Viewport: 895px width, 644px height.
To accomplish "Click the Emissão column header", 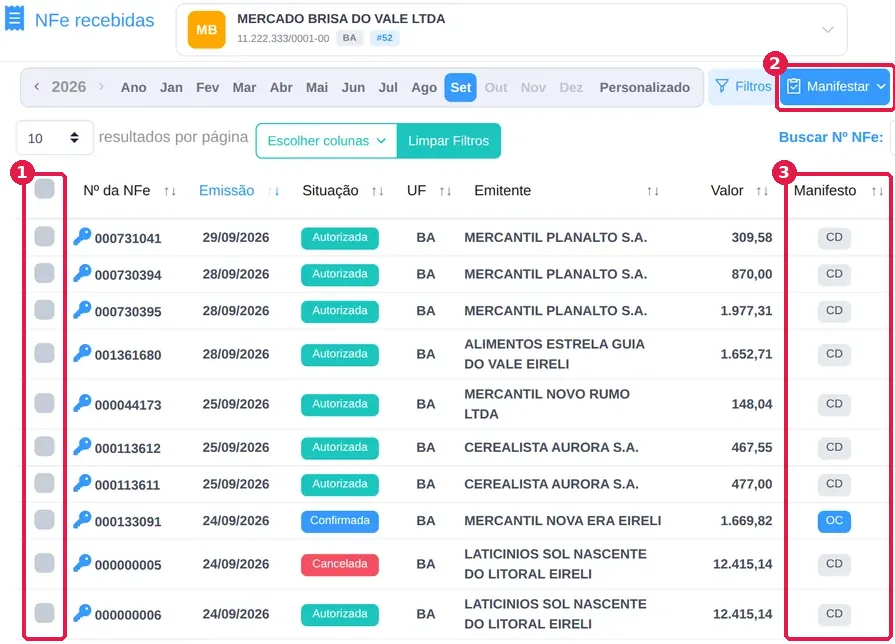I will point(227,191).
